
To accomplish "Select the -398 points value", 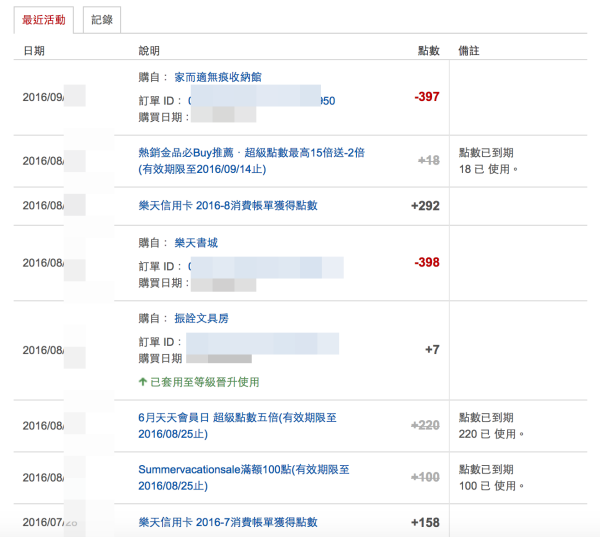I will point(426,262).
